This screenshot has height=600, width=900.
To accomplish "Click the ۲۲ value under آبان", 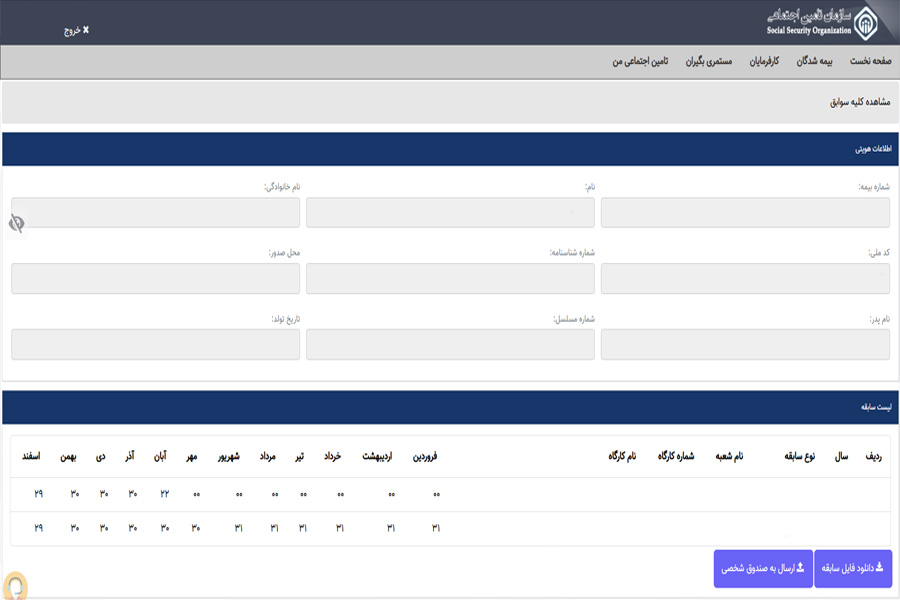I will [165, 494].
